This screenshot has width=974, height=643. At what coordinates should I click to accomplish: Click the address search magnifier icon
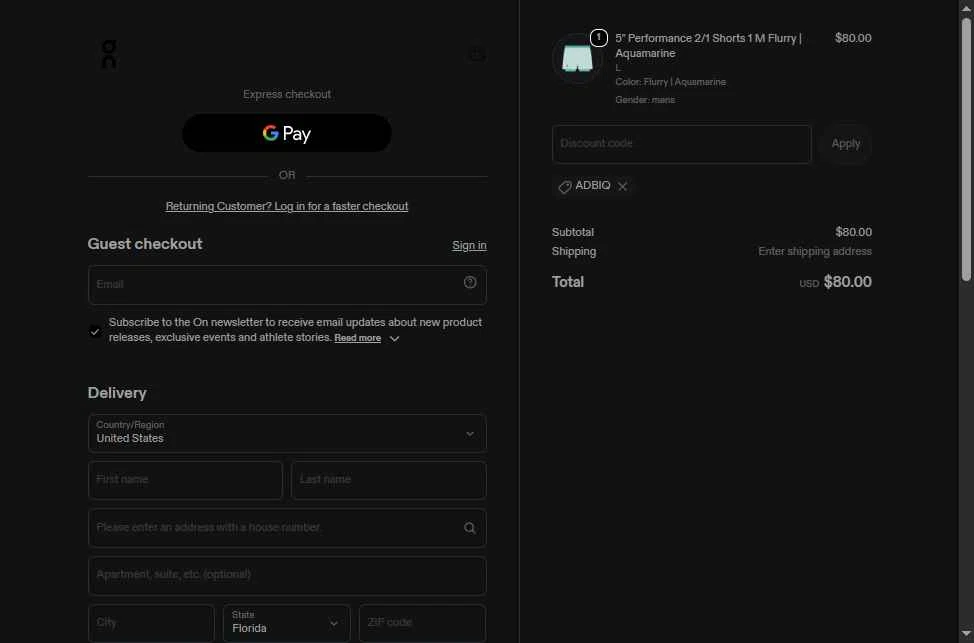pos(470,527)
